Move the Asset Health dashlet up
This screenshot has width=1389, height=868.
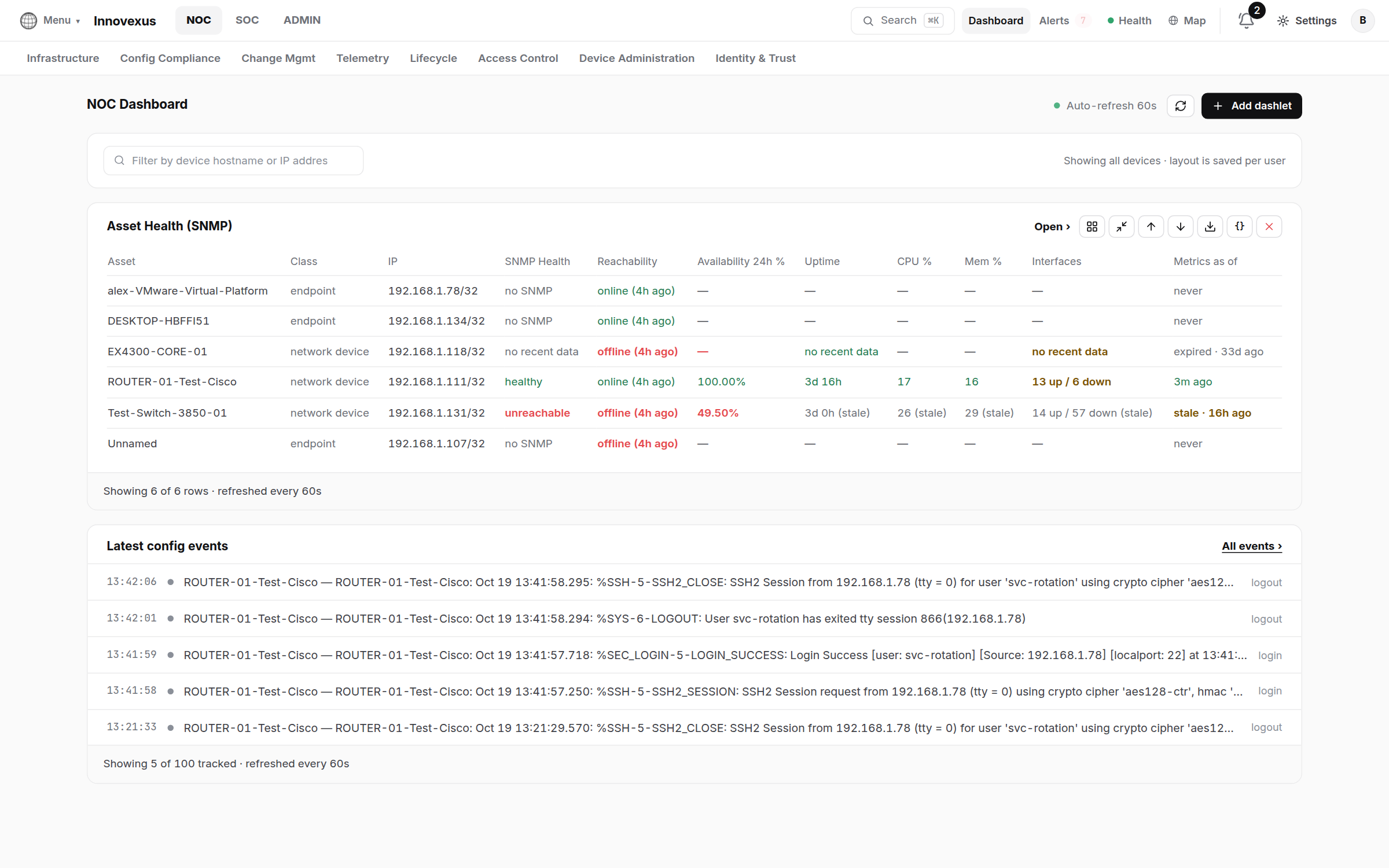1151,227
